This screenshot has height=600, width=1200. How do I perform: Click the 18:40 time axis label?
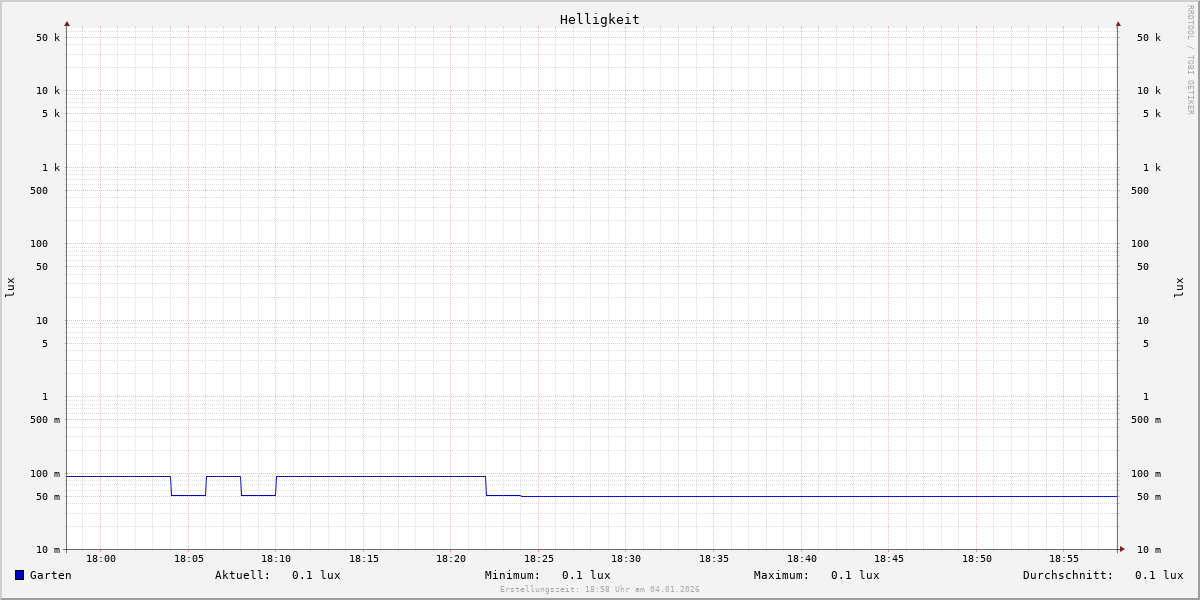[802, 559]
